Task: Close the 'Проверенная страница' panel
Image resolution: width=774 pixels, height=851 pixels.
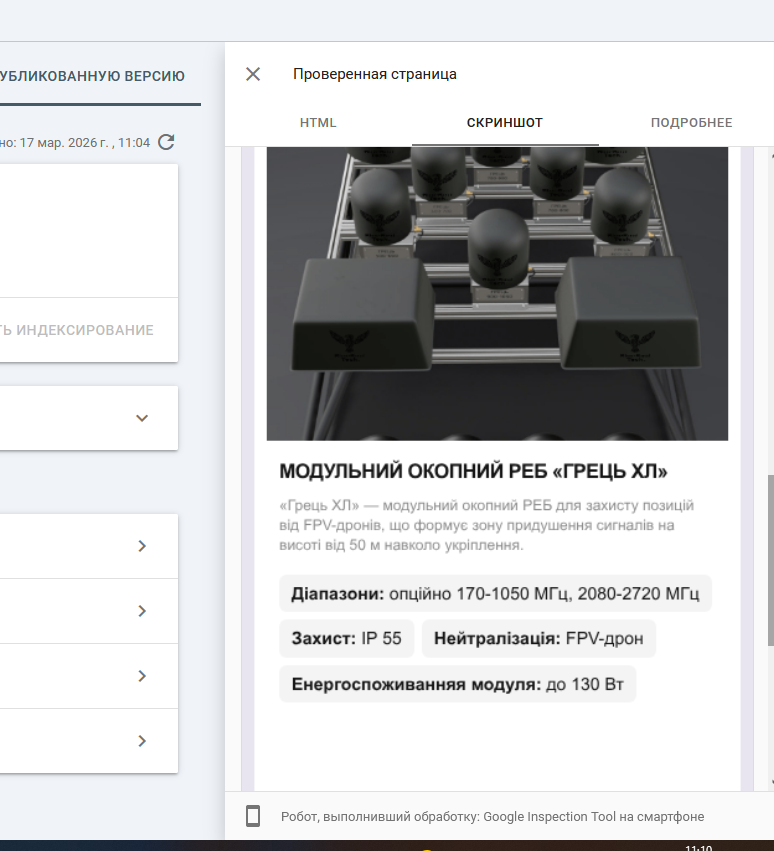Action: [253, 74]
